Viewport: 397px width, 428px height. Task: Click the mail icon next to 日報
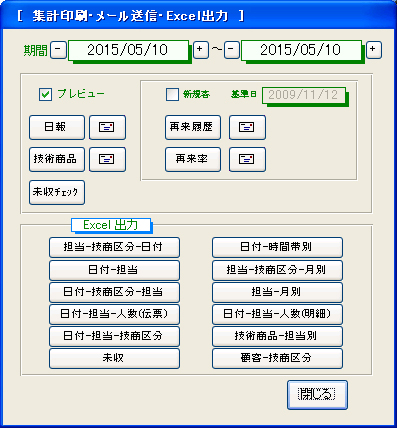click(107, 127)
